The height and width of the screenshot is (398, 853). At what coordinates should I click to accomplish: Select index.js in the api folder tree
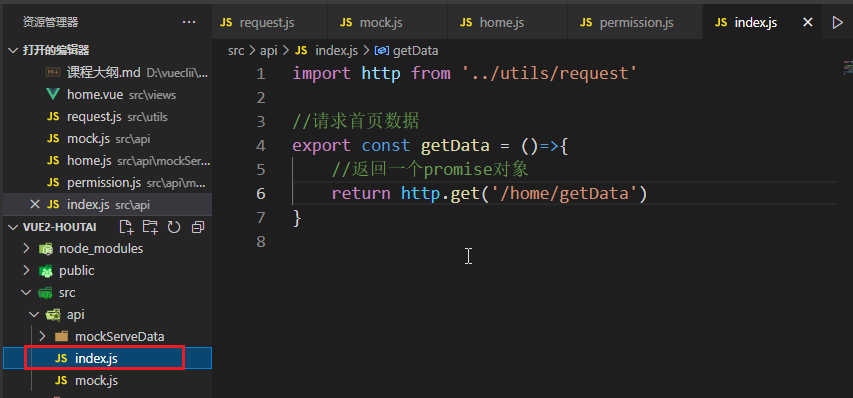pos(107,358)
